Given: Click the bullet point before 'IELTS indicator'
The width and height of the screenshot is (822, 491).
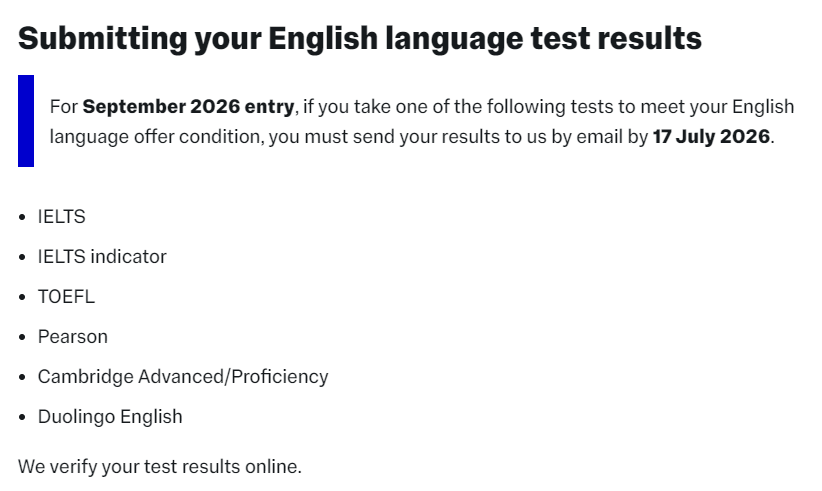Looking at the screenshot, I should (22, 257).
